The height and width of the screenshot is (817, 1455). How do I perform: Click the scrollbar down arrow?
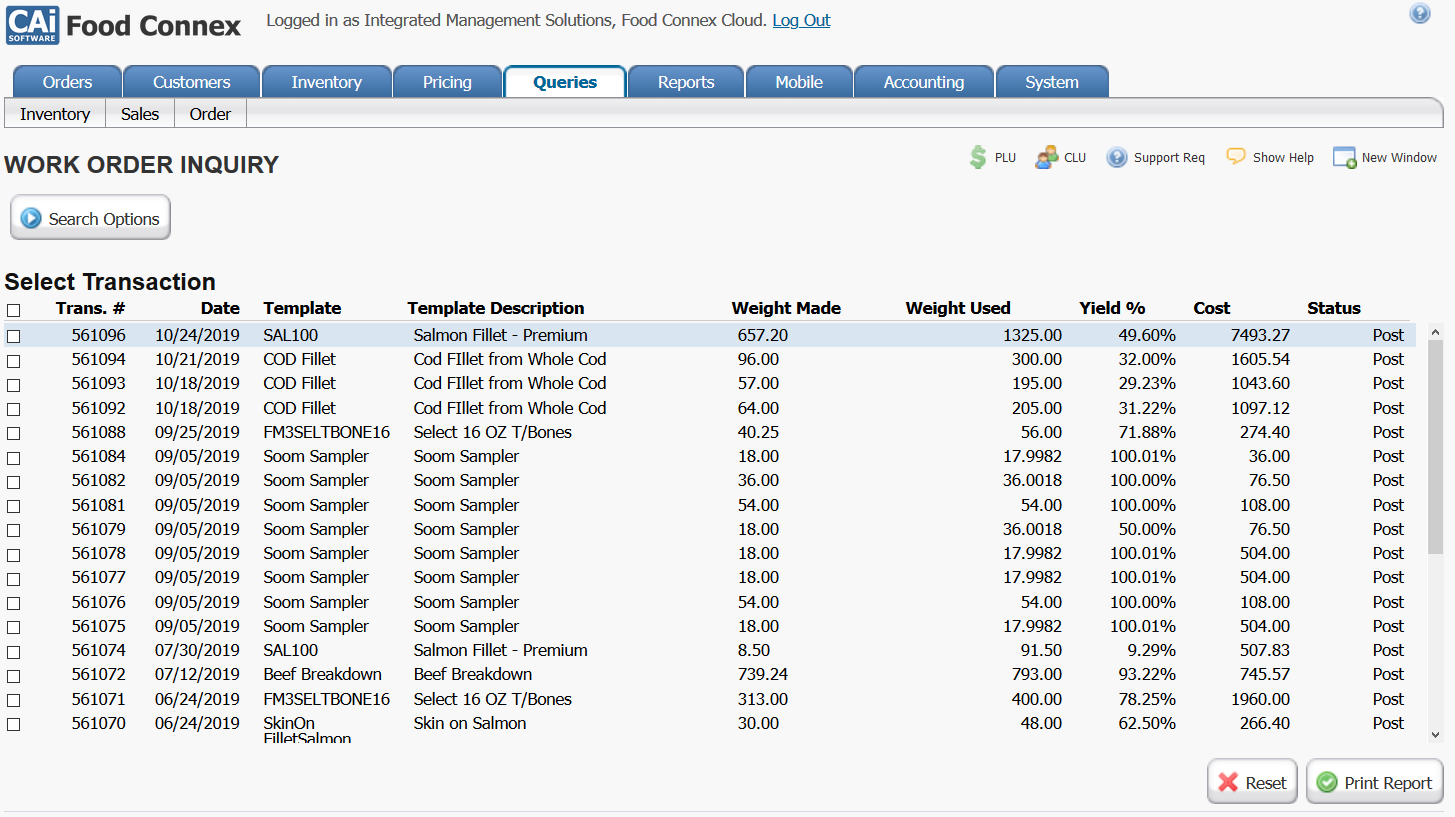tap(1436, 734)
